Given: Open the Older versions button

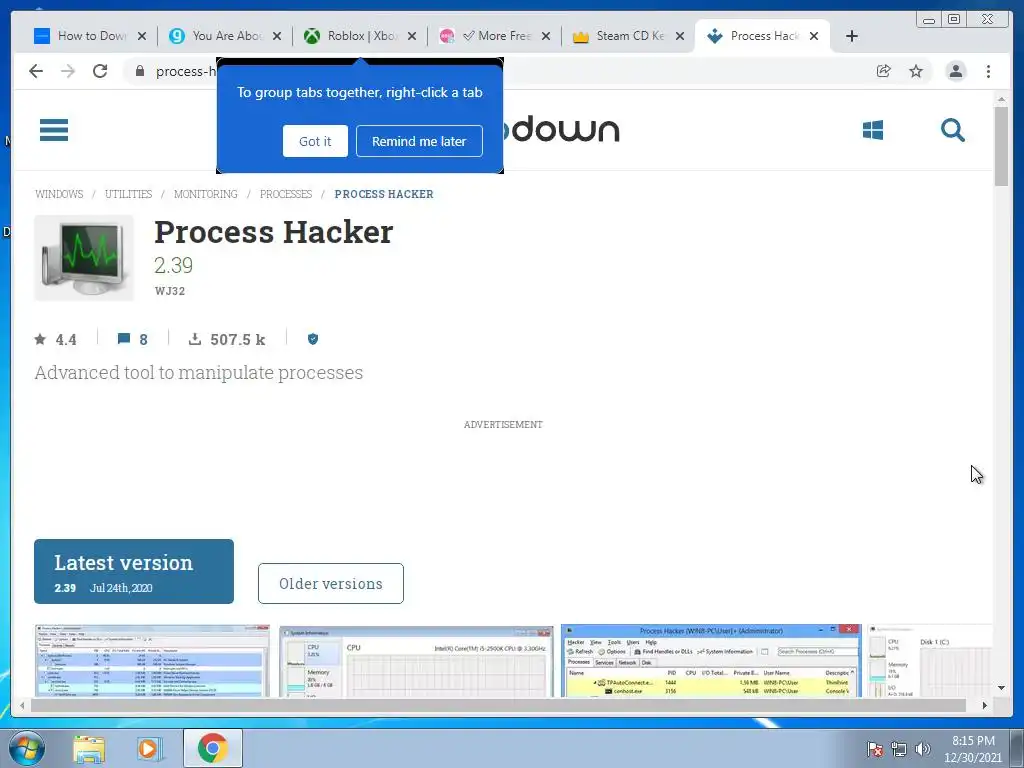Looking at the screenshot, I should (x=330, y=583).
